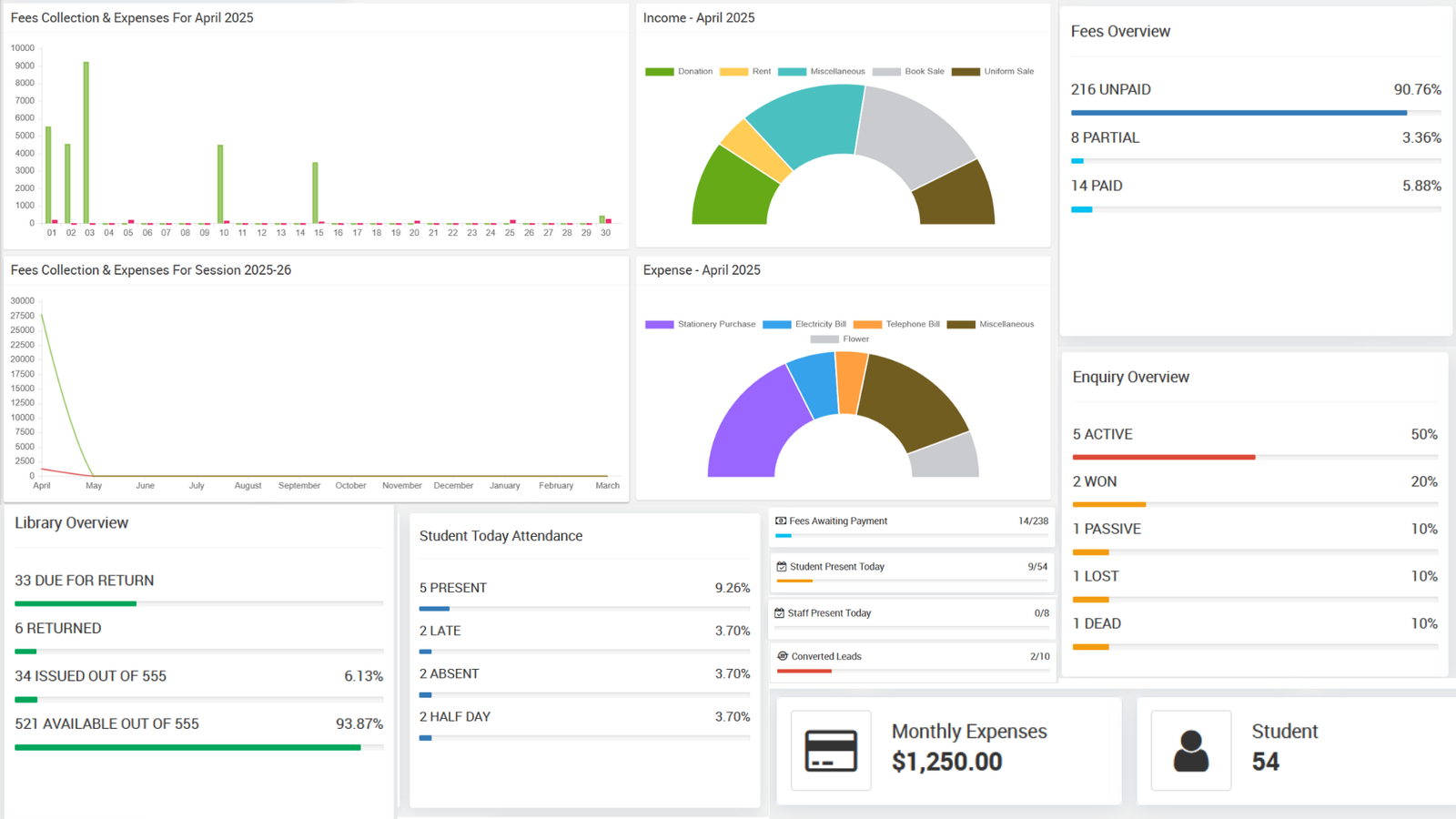Click 5 PRESENT in Student Today Attendance
This screenshot has height=819, width=1456.
(x=452, y=588)
